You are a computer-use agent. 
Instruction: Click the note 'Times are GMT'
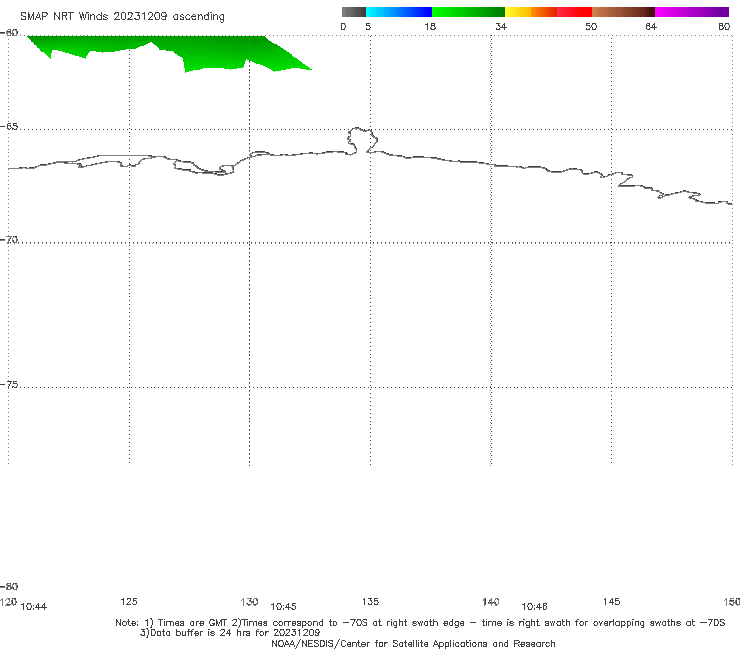tap(193, 623)
